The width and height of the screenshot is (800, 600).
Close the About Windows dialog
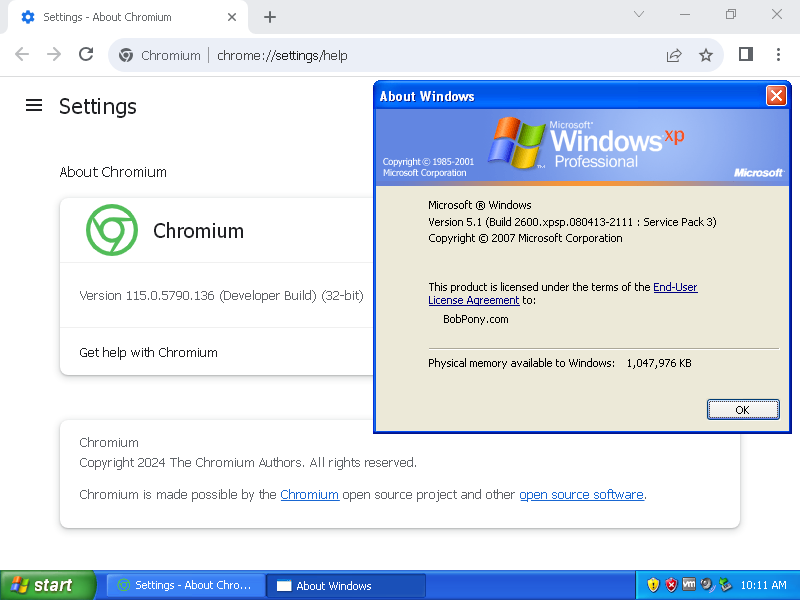pos(776,95)
